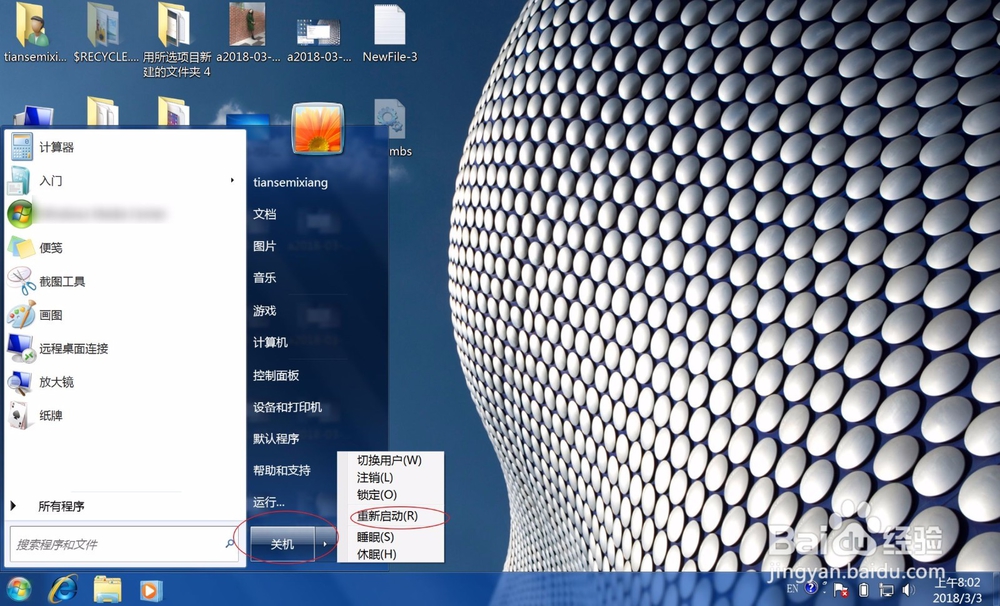Open the 便笺 sticky notes icon
The image size is (1000, 606).
point(20,248)
